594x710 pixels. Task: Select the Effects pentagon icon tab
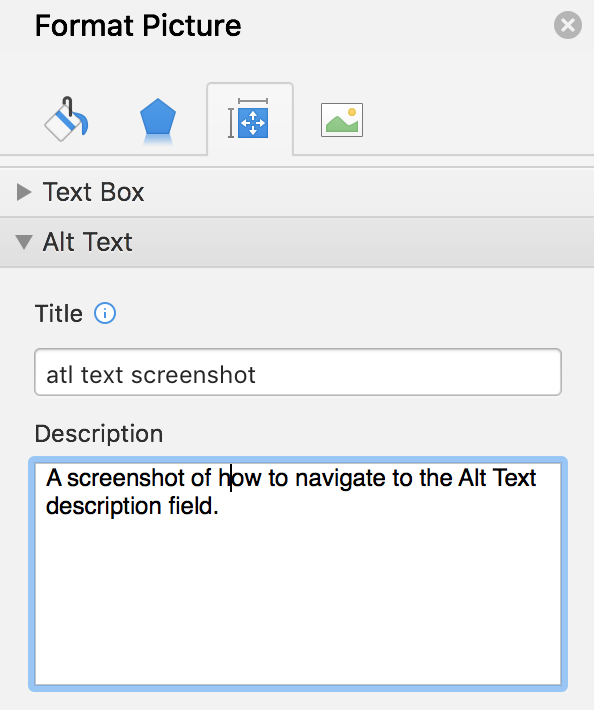(158, 121)
